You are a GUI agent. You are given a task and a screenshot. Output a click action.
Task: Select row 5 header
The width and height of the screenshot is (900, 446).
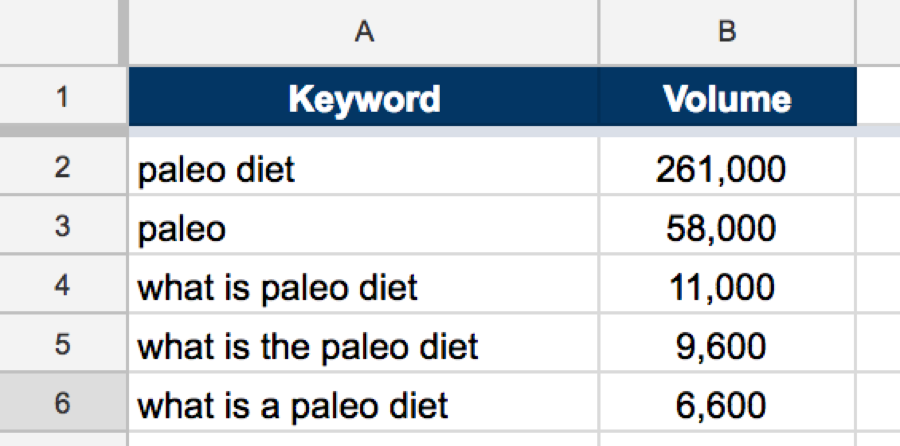[x=62, y=347]
